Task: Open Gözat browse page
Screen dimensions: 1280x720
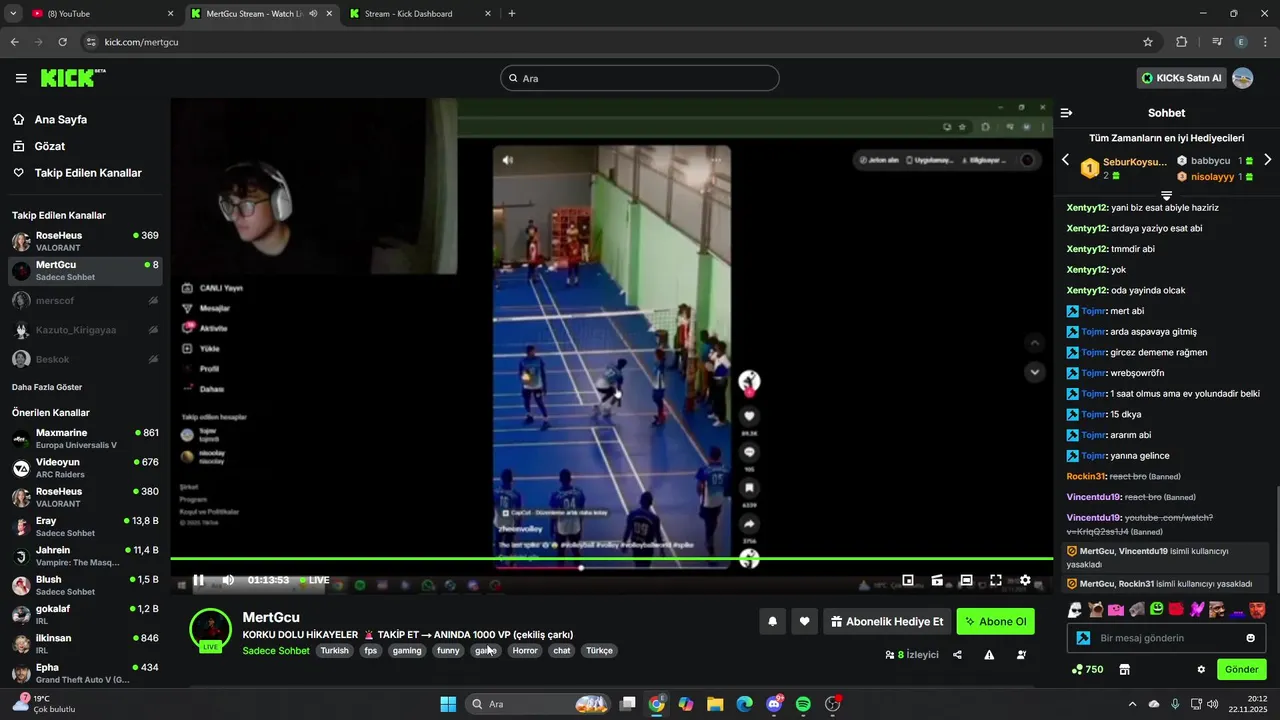Action: [x=50, y=146]
